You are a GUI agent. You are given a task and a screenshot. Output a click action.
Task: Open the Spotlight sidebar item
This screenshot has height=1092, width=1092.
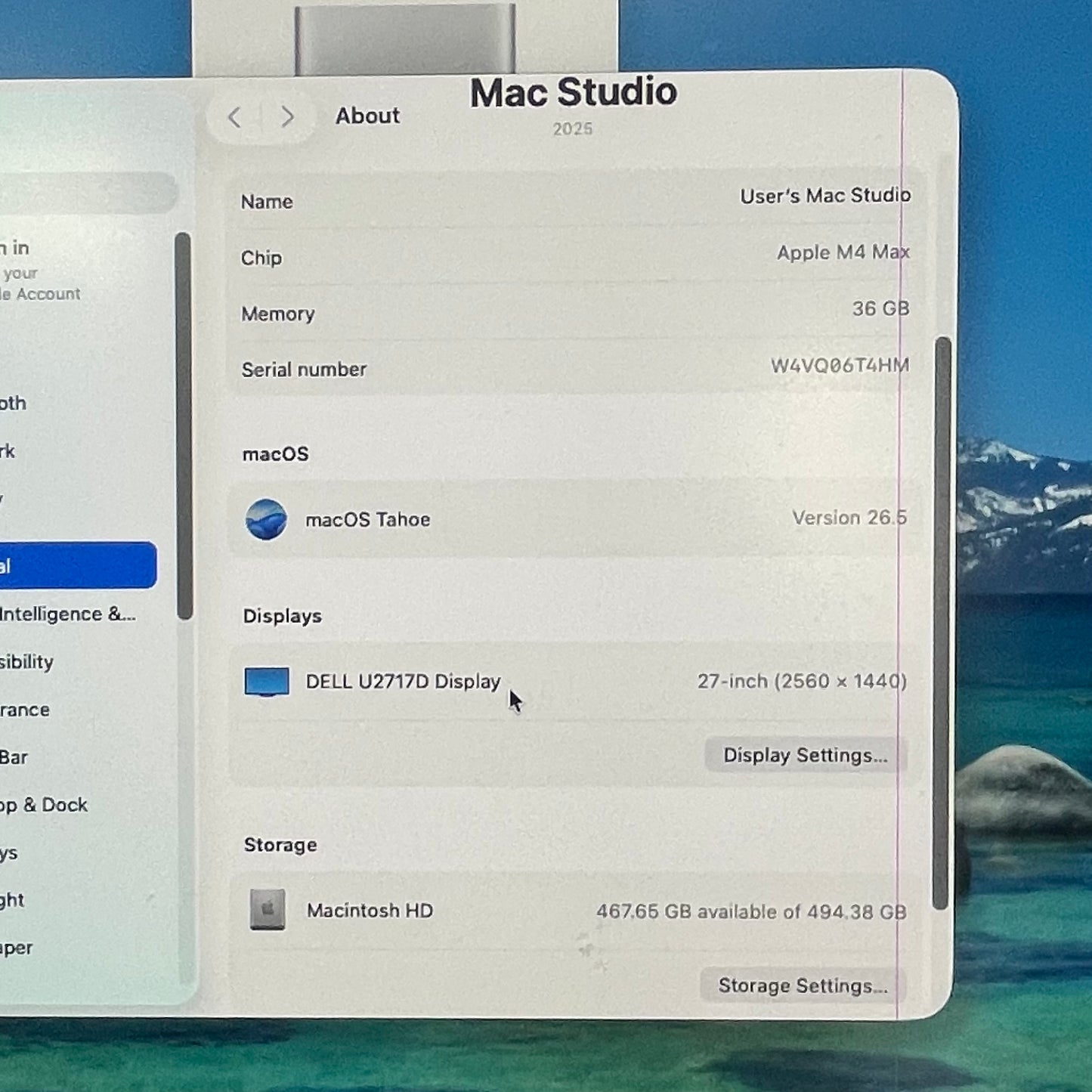coord(12,900)
